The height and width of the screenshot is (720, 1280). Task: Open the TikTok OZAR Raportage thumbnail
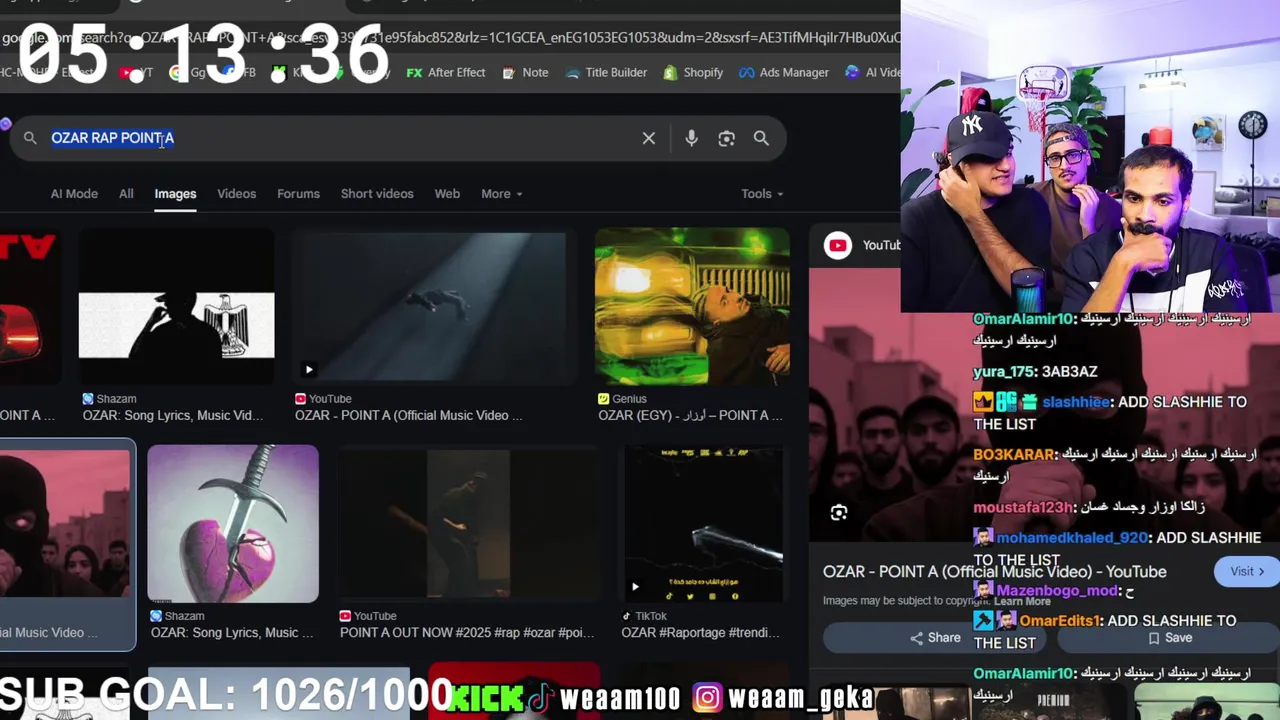point(703,524)
